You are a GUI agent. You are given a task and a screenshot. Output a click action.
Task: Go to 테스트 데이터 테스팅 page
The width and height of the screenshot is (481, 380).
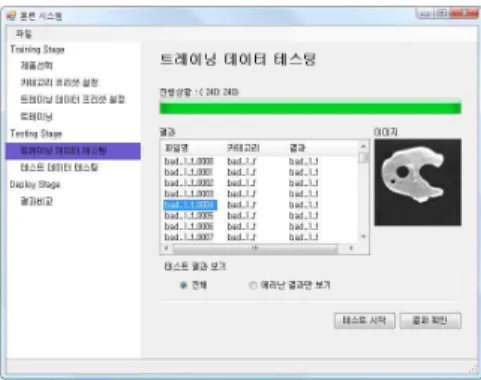click(x=59, y=167)
